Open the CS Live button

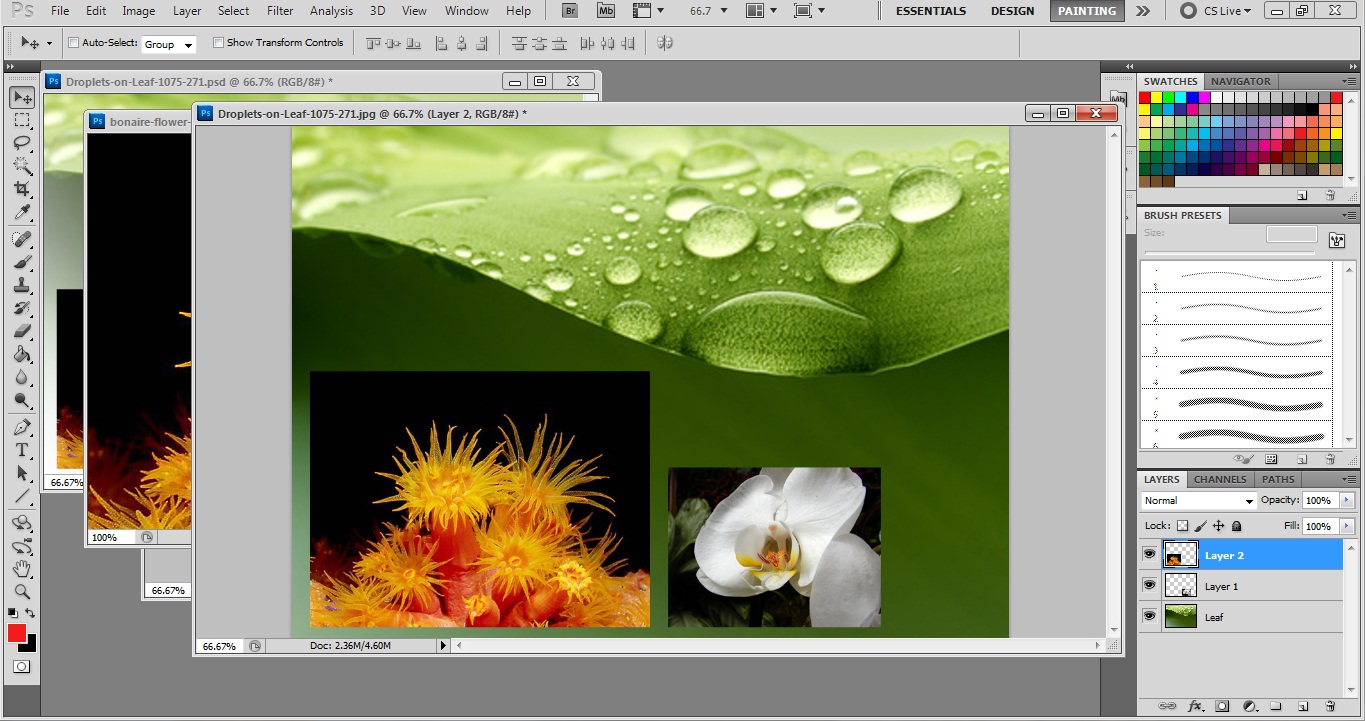[x=1214, y=11]
